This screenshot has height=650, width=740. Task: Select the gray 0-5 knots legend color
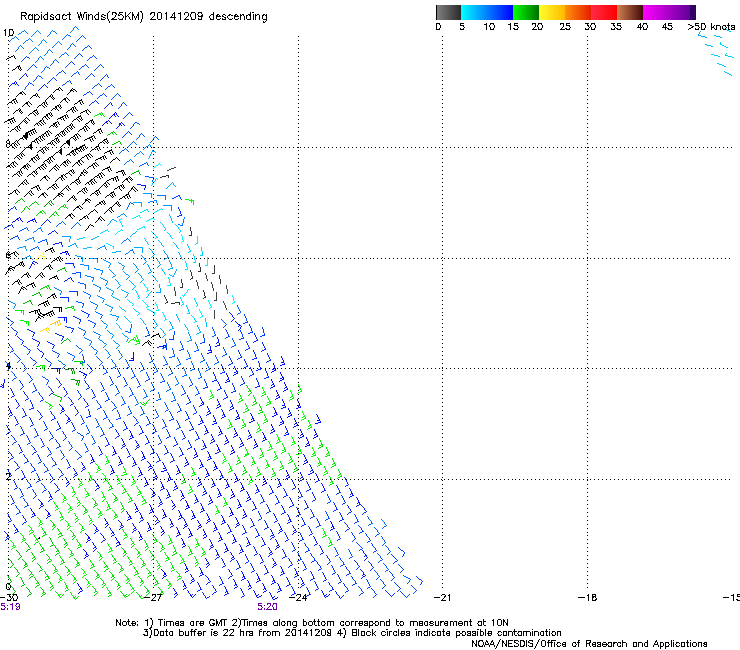[x=448, y=12]
